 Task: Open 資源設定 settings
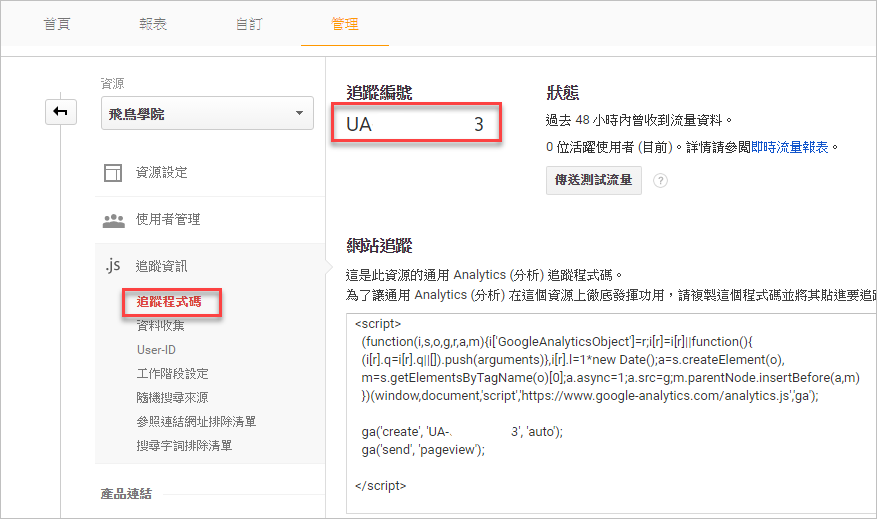(x=162, y=172)
